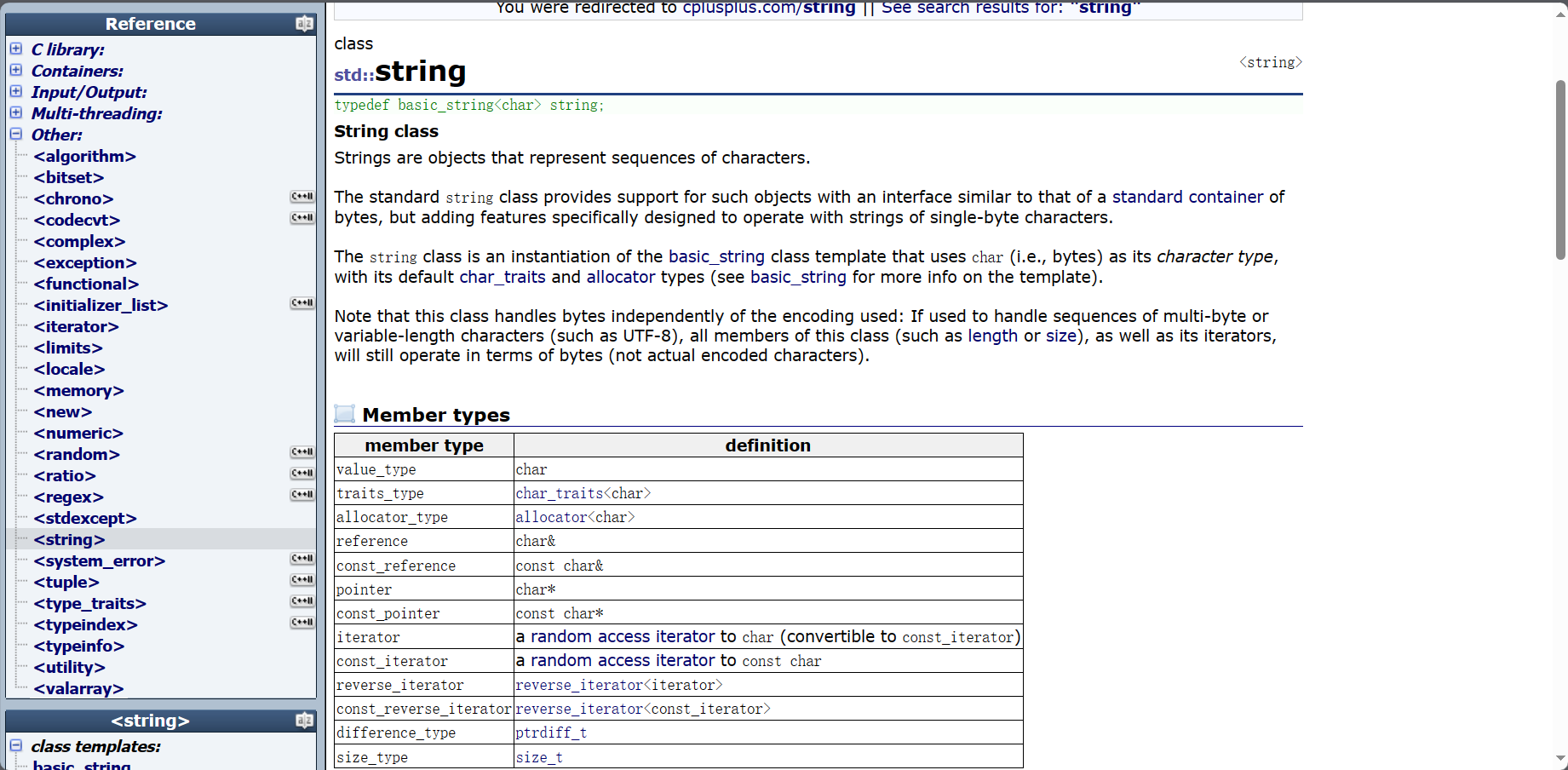This screenshot has height=770, width=1568.
Task: Expand the Multi-threading category
Action: pos(15,112)
